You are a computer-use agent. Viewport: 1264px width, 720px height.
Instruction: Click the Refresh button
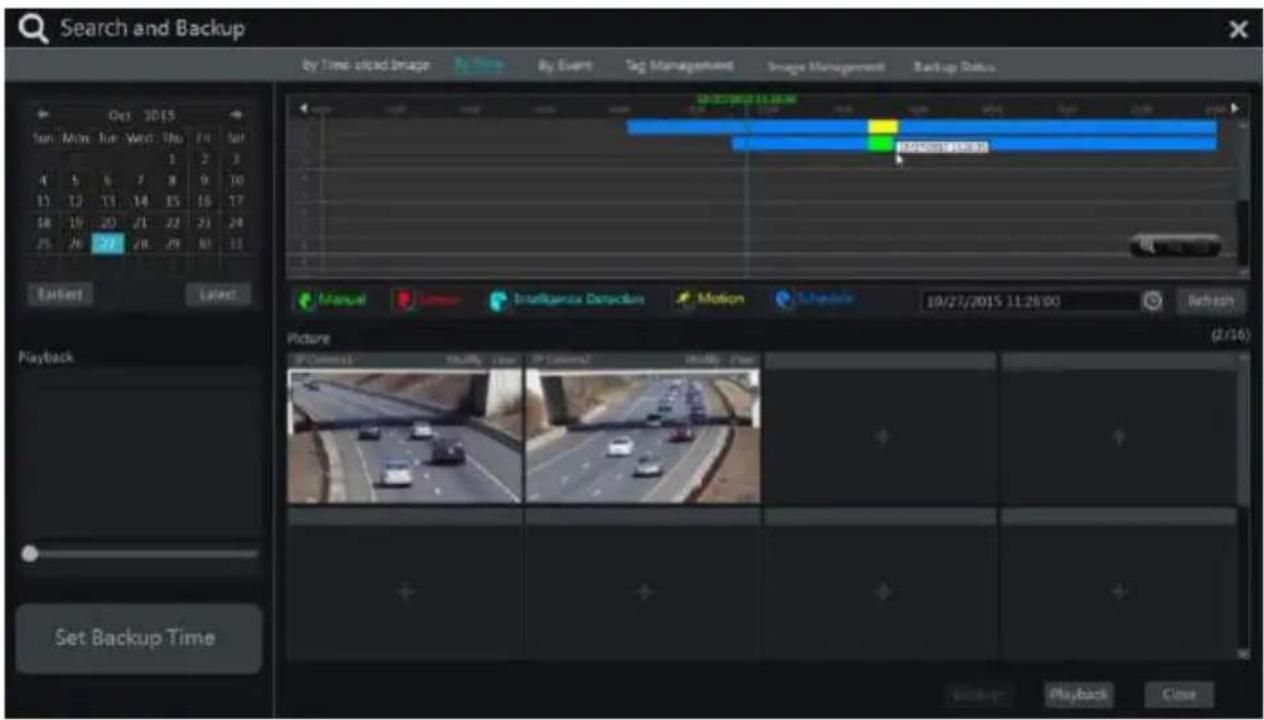point(1211,301)
